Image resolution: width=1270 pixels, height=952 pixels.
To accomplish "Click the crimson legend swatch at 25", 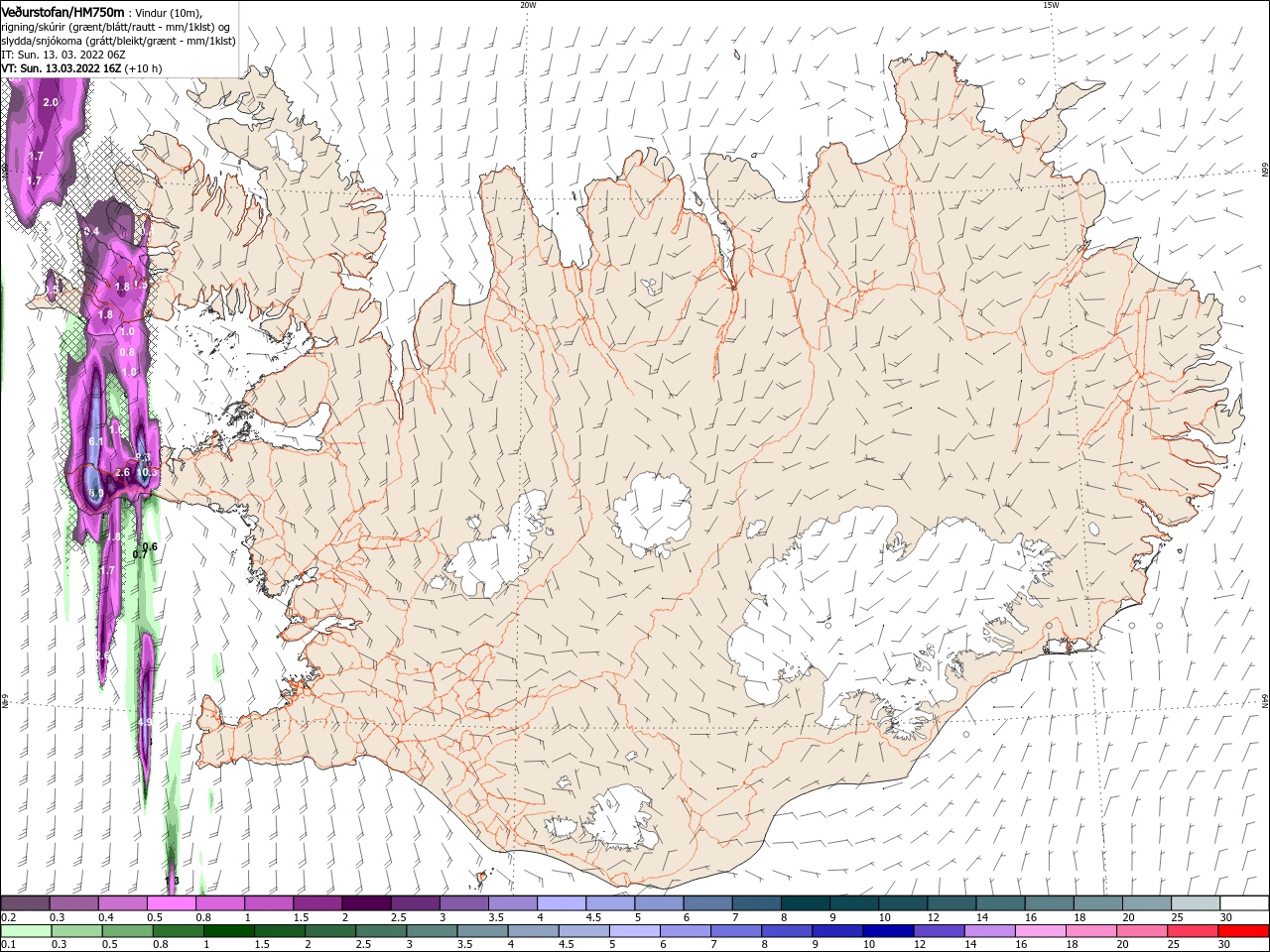I will [1192, 931].
